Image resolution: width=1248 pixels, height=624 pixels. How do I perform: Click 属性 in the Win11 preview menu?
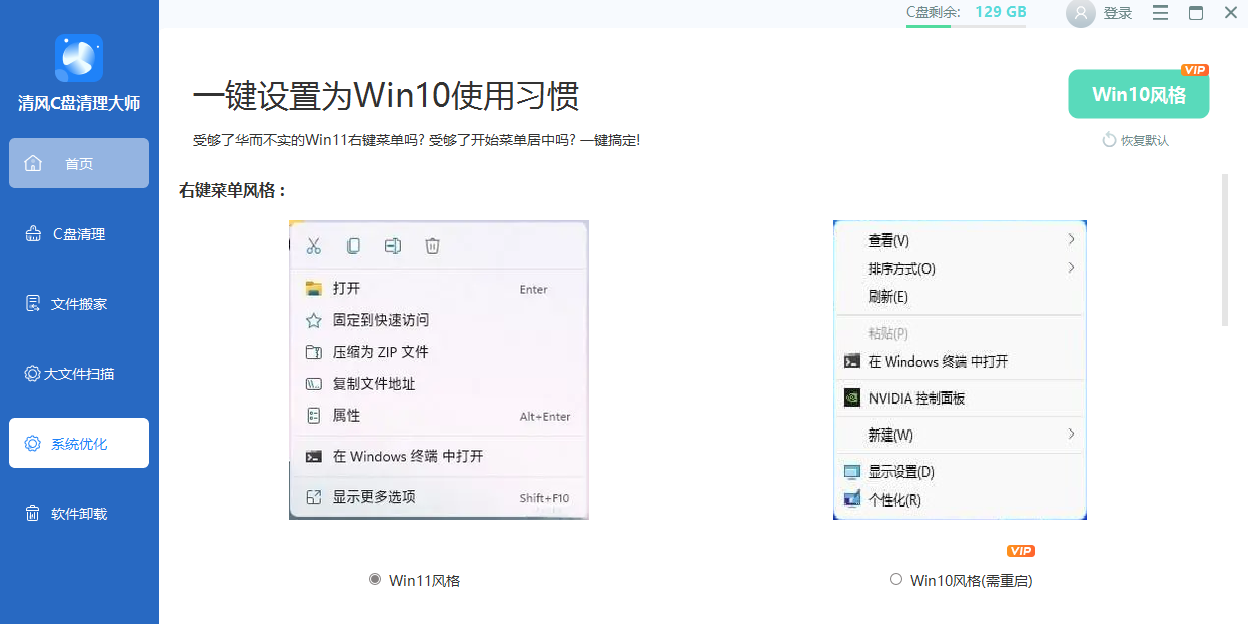[346, 415]
